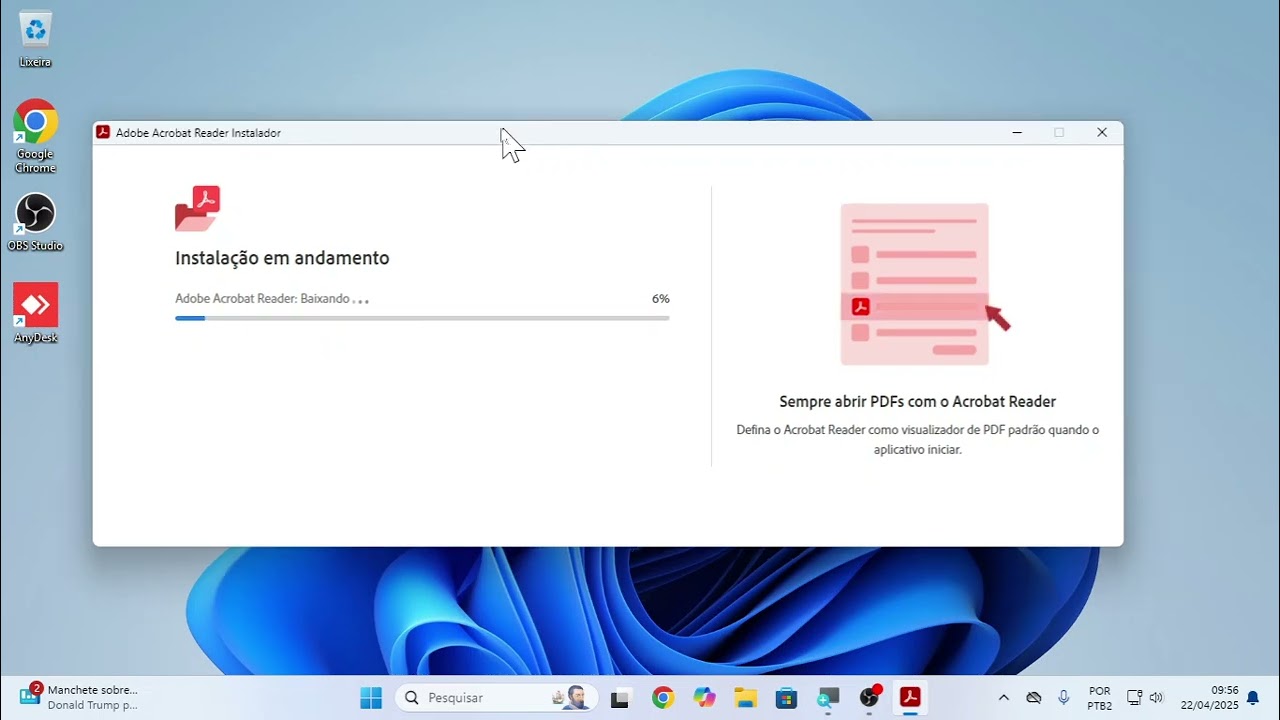Viewport: 1280px width, 720px height.
Task: Click the Sempre abrir PDFs heading
Action: coord(917,402)
